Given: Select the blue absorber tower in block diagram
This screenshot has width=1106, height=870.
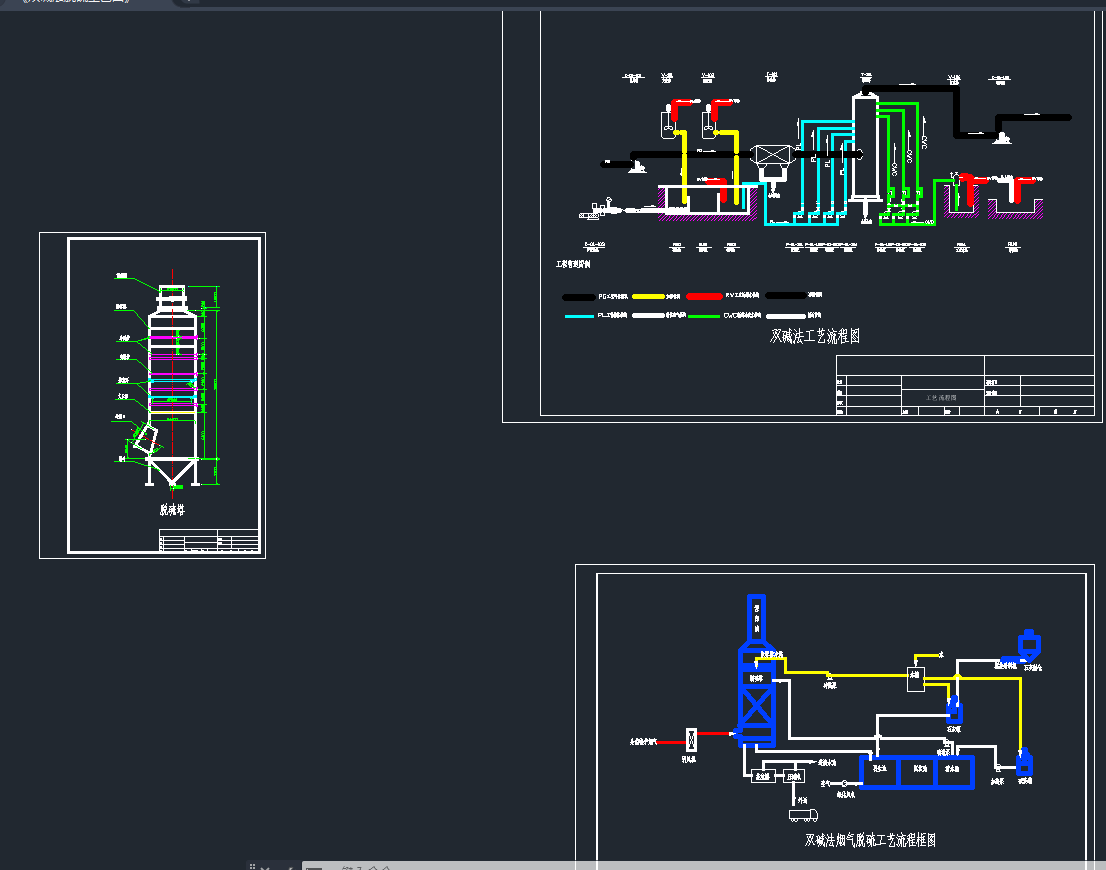Looking at the screenshot, I should (x=756, y=670).
